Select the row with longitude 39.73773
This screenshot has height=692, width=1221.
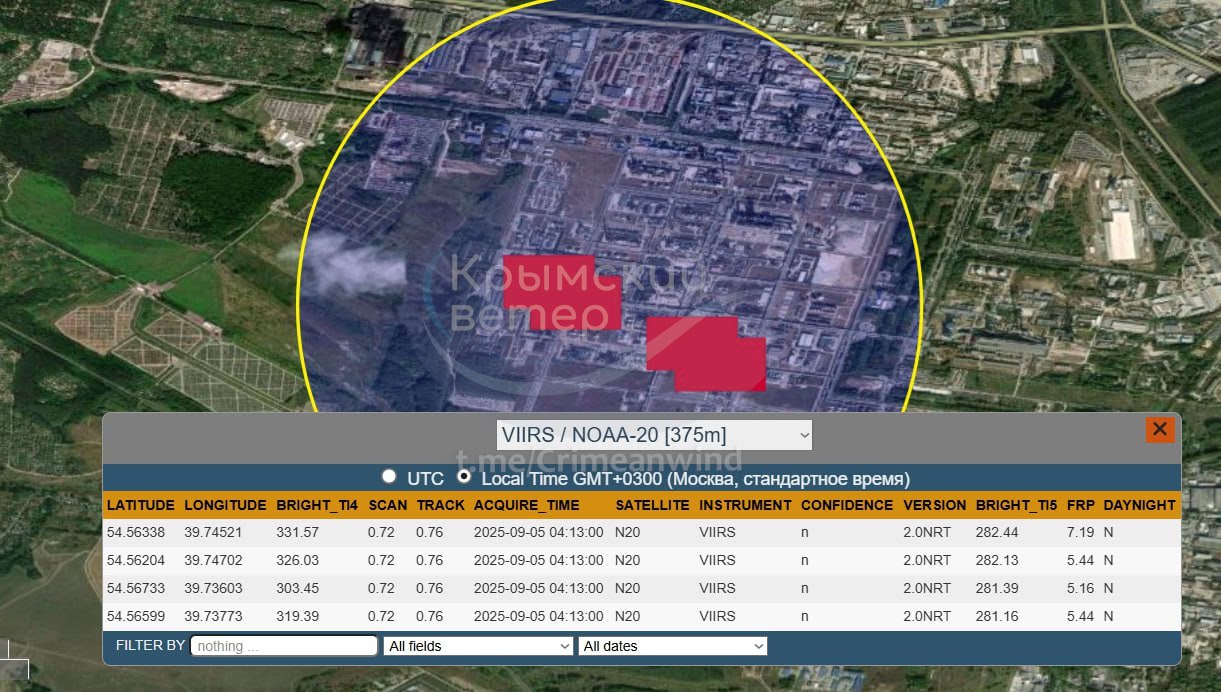[640, 616]
